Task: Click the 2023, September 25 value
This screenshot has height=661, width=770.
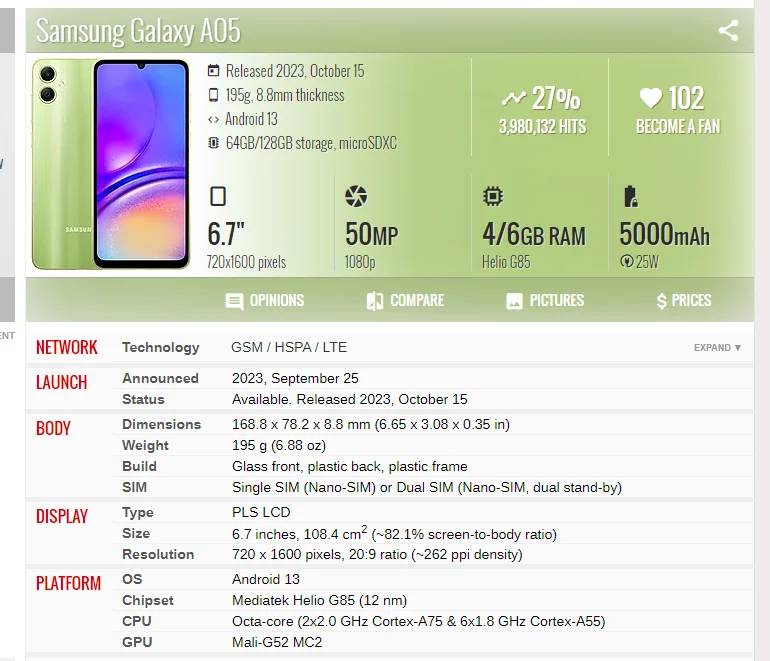Action: pos(295,378)
